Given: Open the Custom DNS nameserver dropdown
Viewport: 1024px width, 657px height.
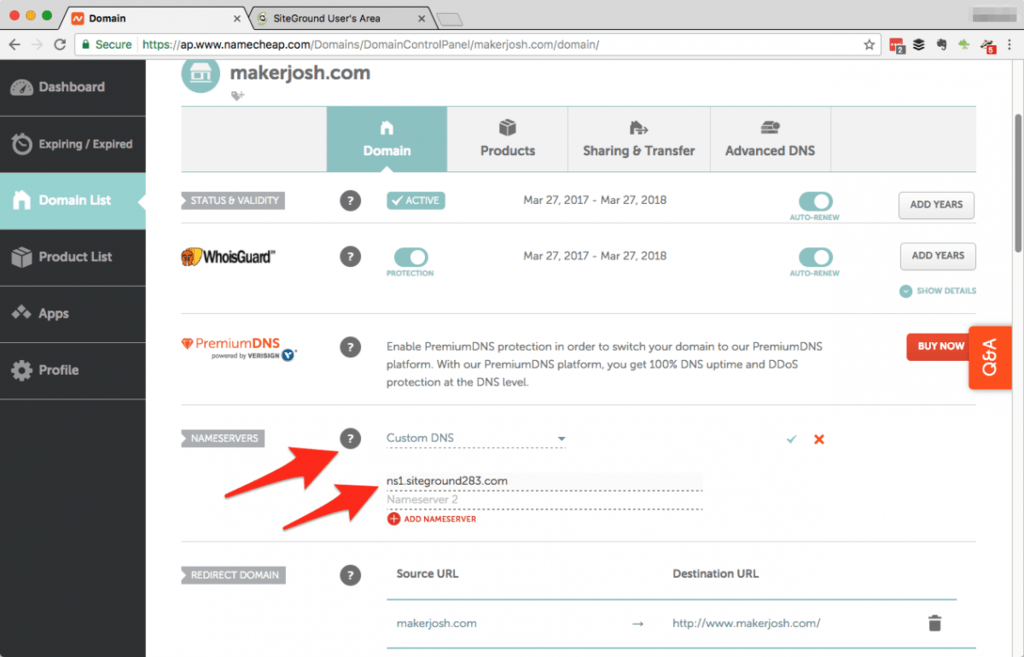Looking at the screenshot, I should tap(476, 438).
